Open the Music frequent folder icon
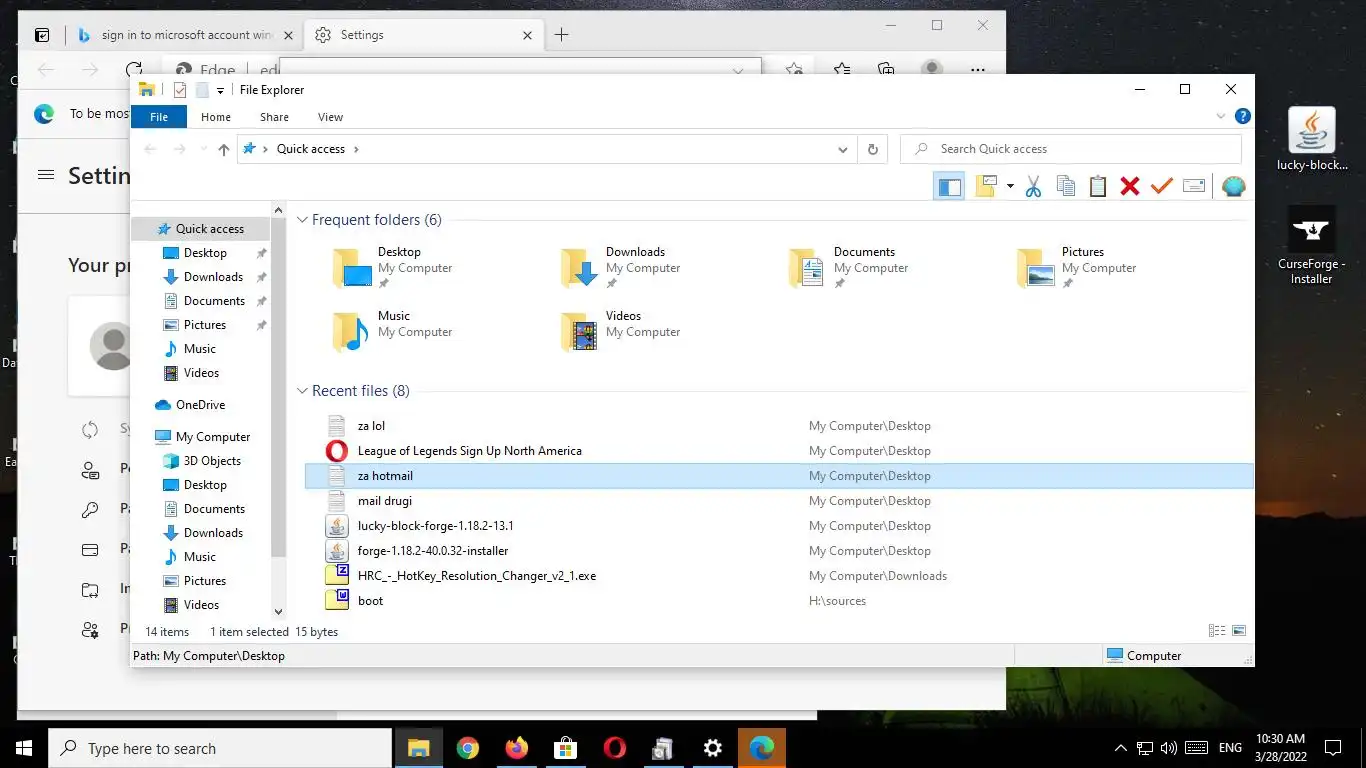 coord(350,331)
